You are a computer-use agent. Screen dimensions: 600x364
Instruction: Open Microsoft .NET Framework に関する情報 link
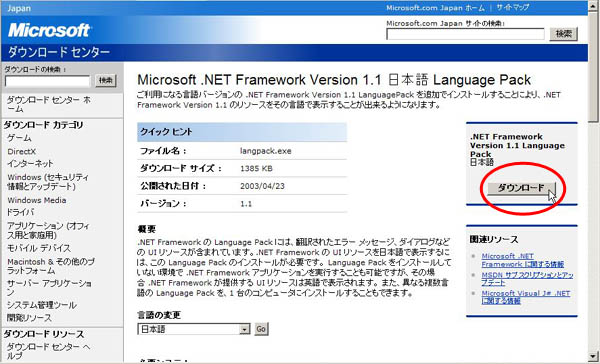(522, 260)
